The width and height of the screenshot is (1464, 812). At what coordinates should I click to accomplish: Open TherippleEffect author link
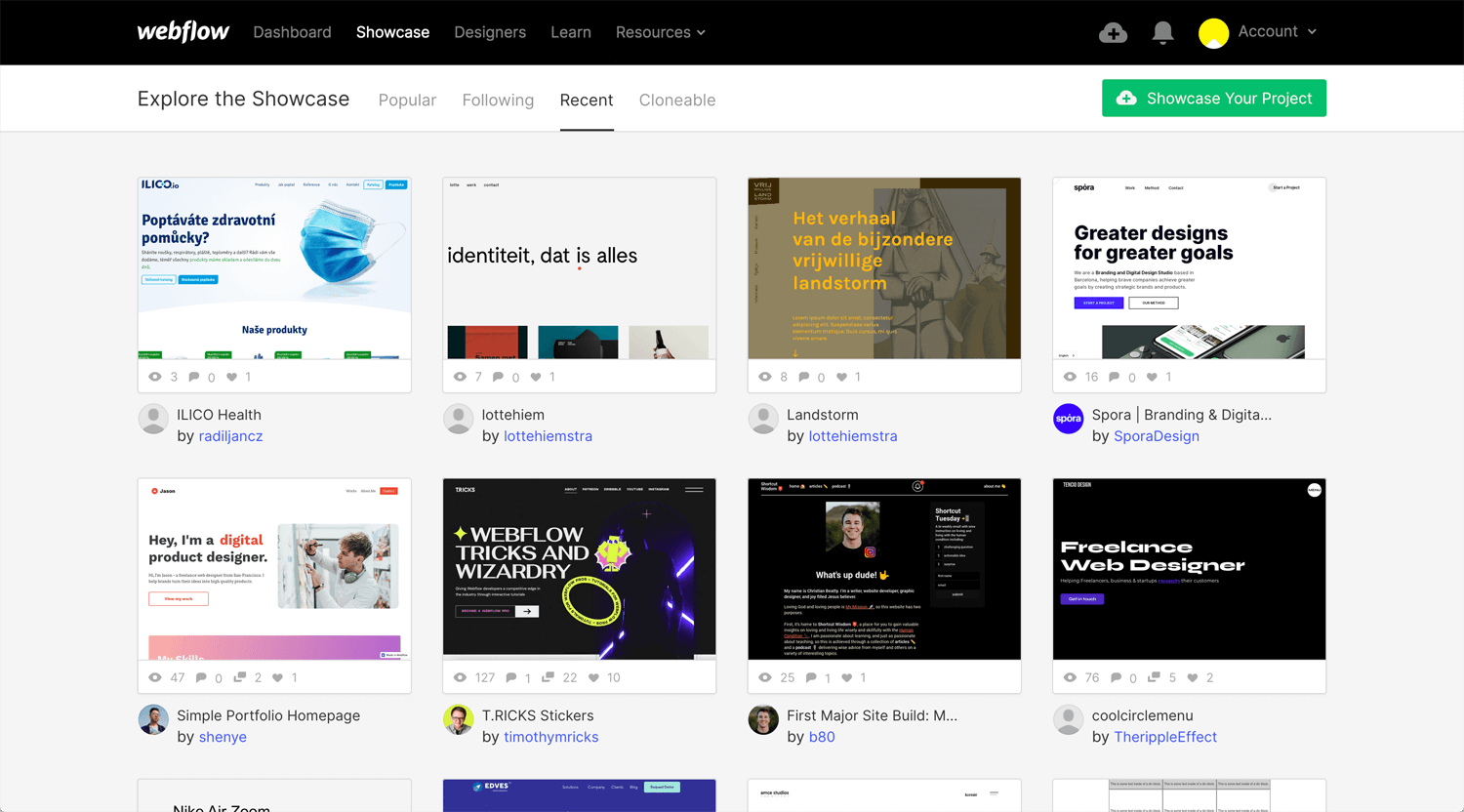coord(1165,737)
